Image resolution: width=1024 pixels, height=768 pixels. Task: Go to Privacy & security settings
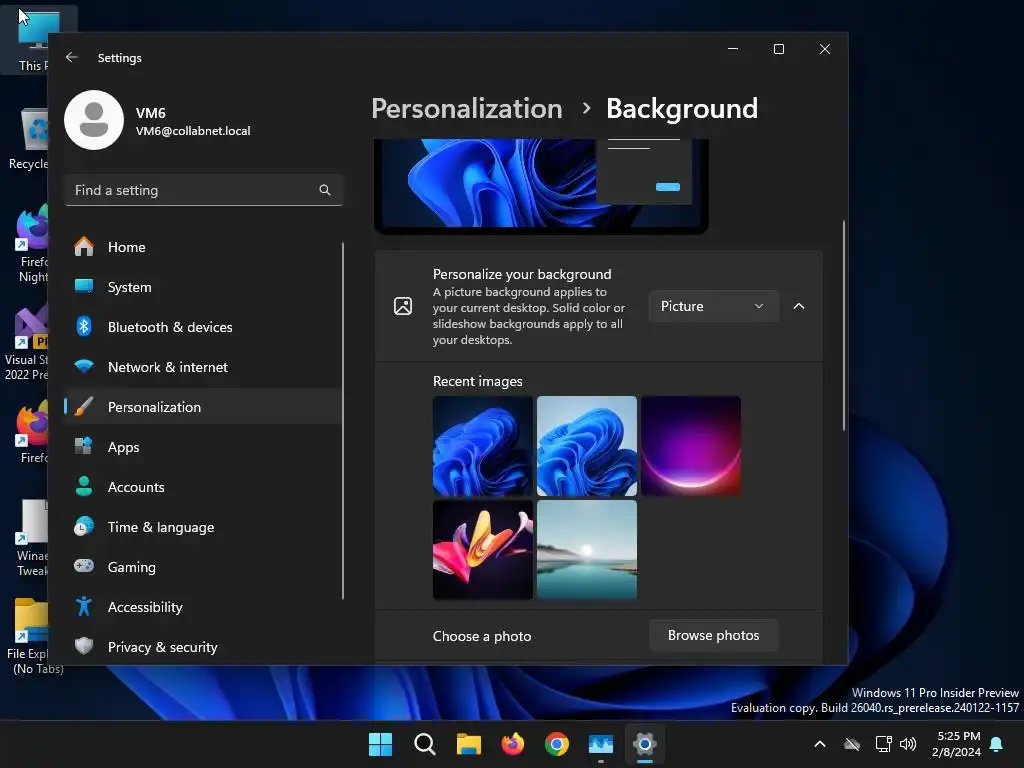[202, 647]
